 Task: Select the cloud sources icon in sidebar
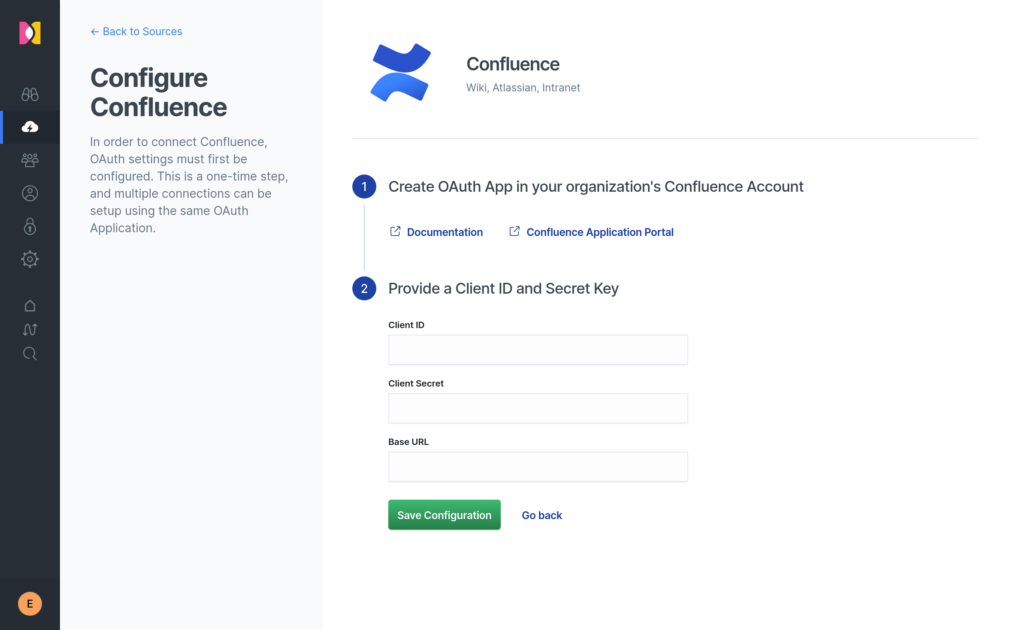(x=30, y=127)
